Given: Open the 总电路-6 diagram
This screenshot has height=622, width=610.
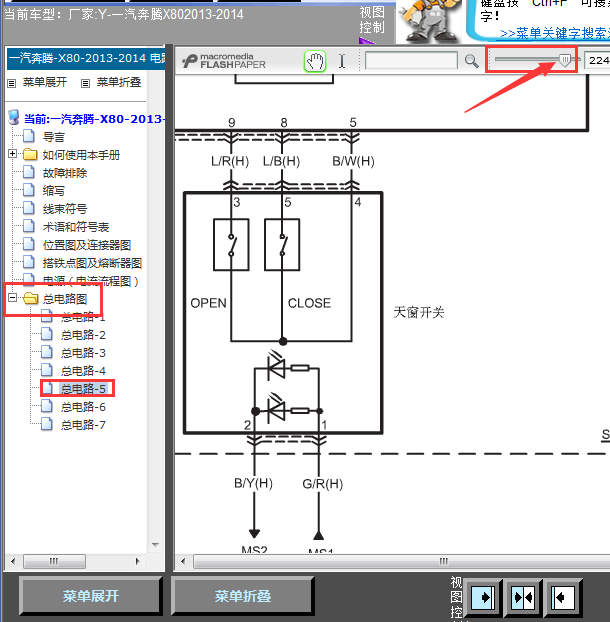Looking at the screenshot, I should point(83,407).
